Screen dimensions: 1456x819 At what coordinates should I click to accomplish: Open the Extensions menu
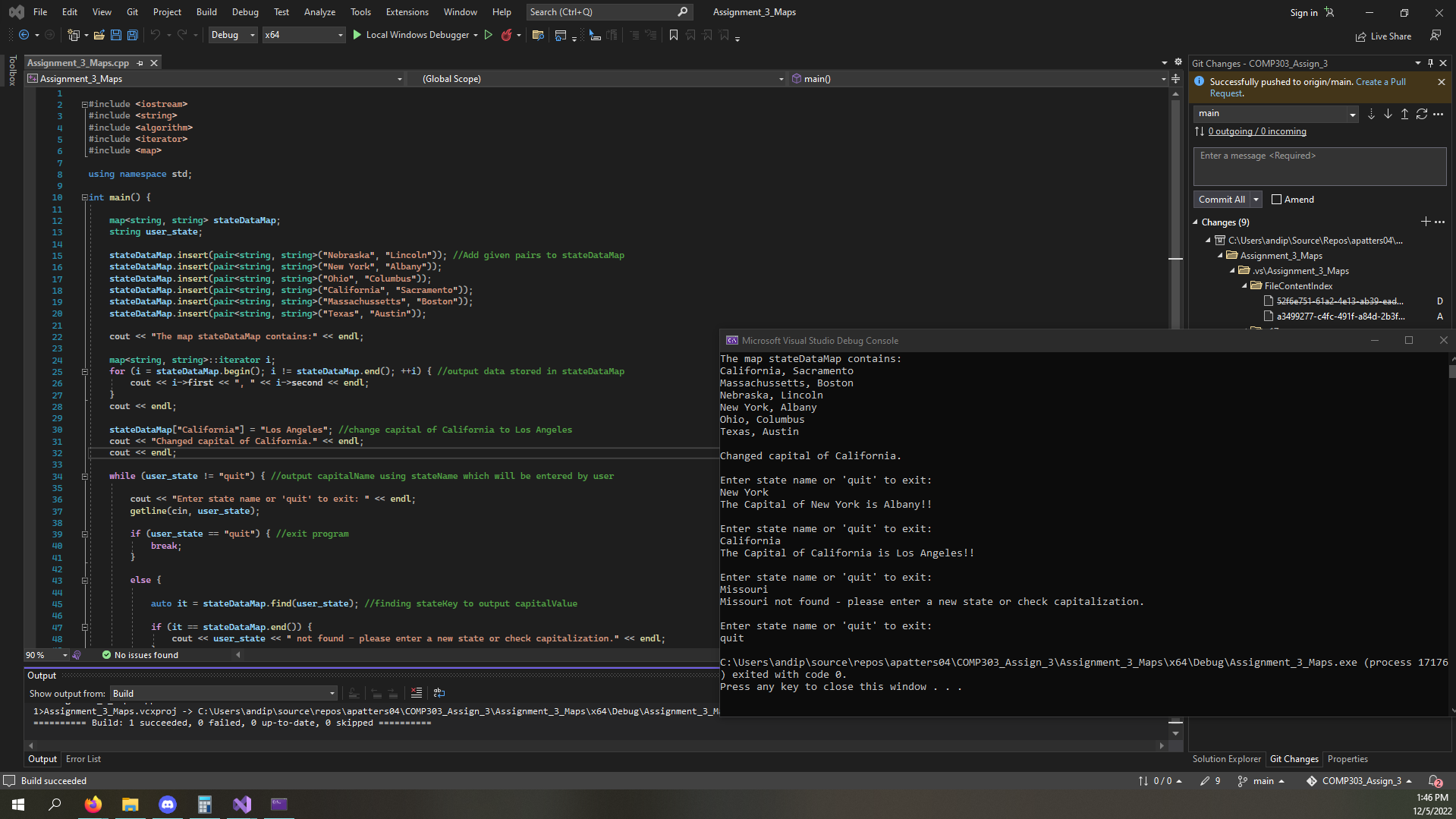pos(407,12)
